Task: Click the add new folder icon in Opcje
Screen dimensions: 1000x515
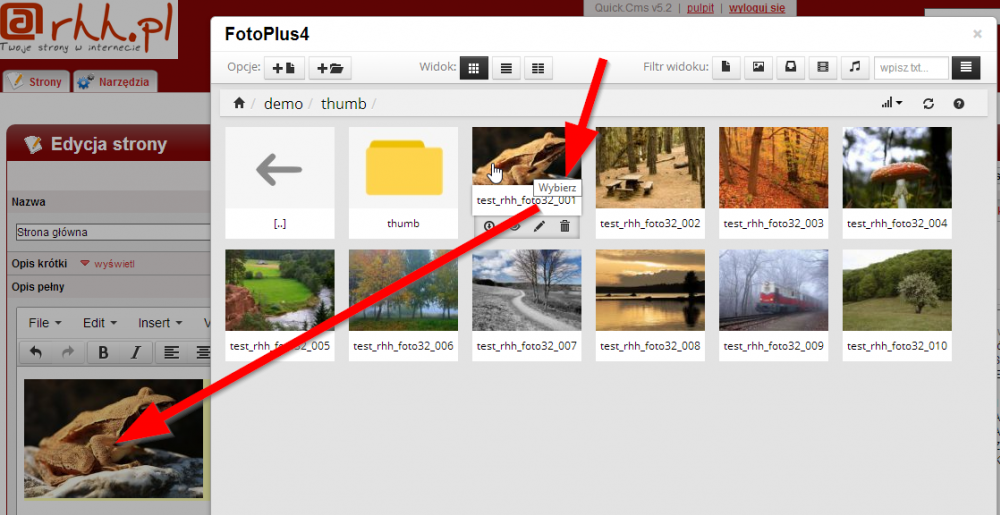Action: tap(330, 68)
